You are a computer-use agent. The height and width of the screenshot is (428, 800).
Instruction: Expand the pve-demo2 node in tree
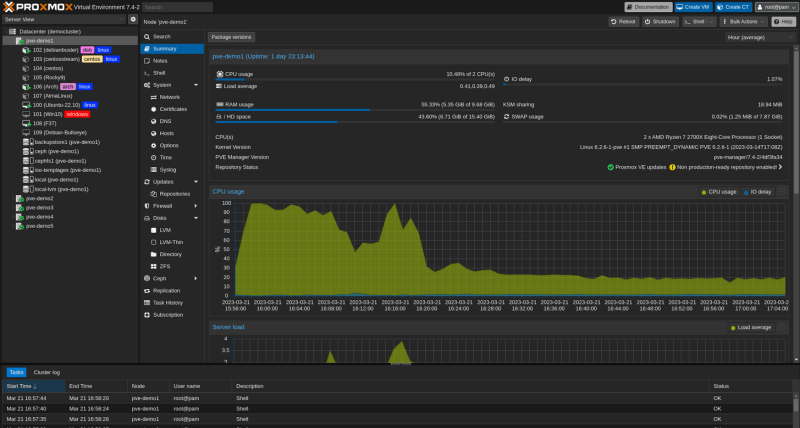(14, 198)
